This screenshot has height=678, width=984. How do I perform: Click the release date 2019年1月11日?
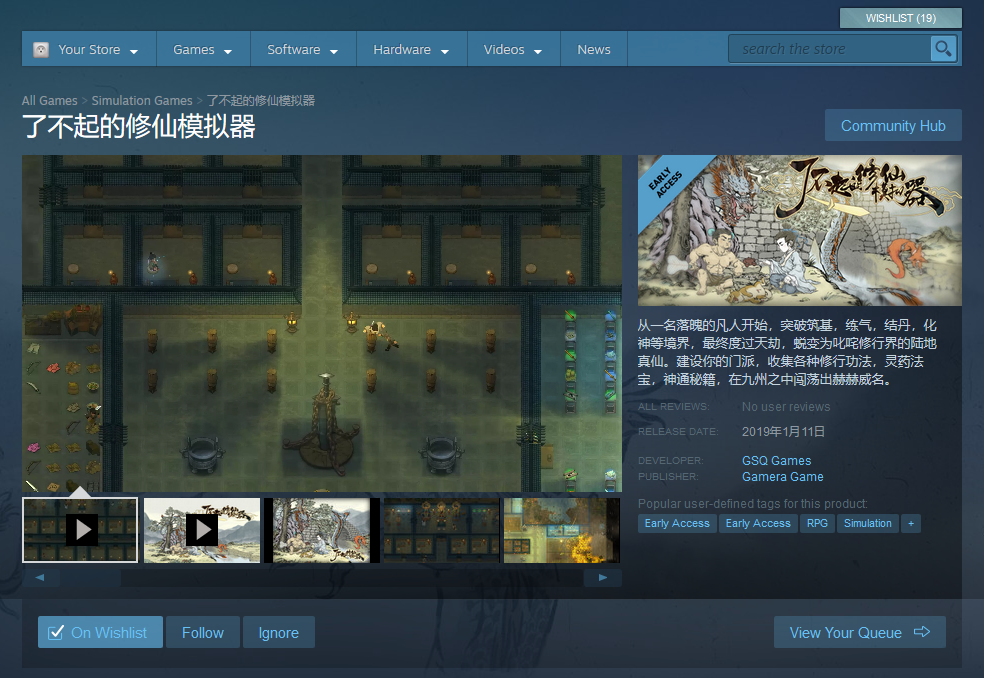tap(783, 431)
